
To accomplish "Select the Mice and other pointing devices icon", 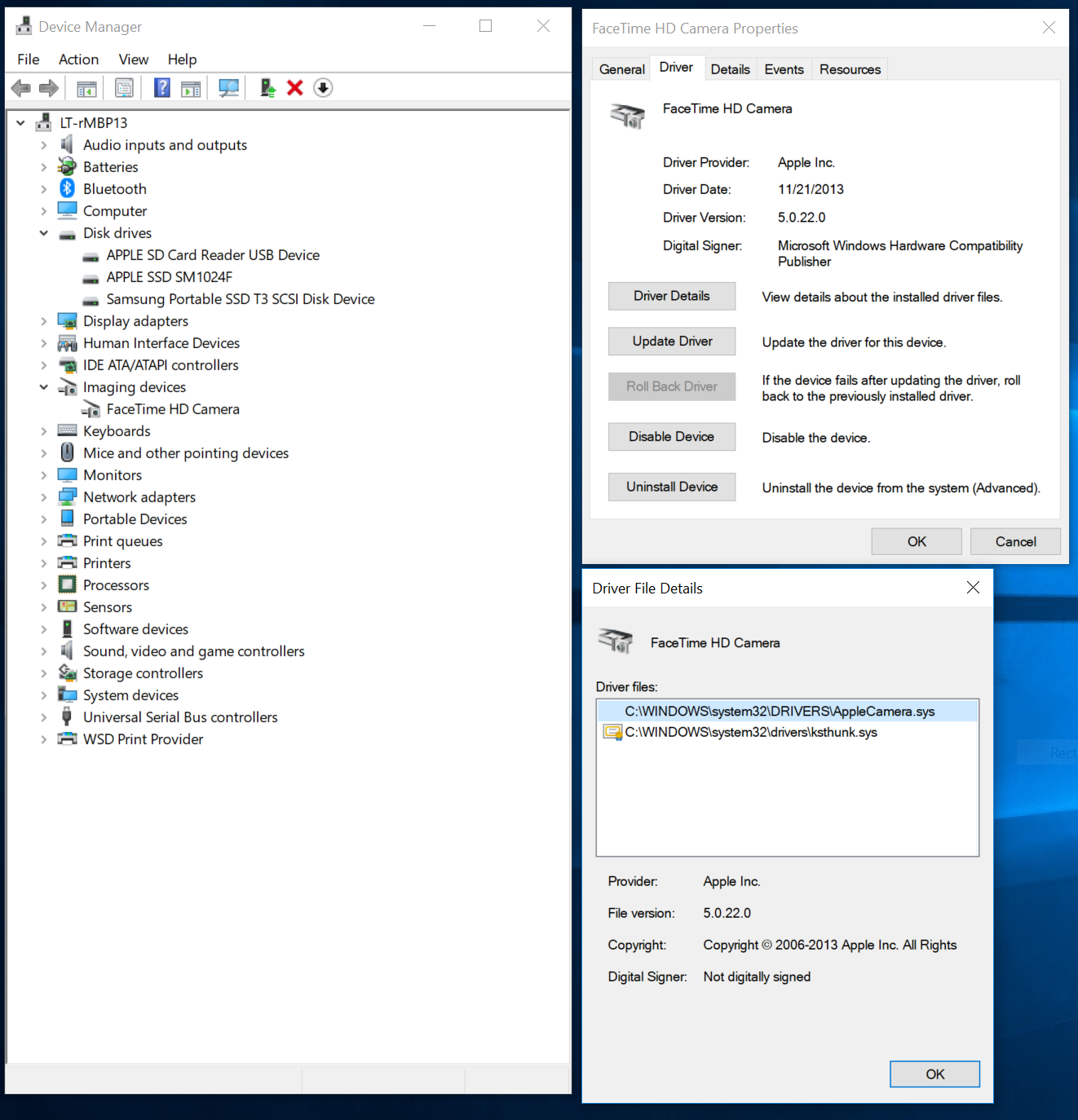I will pos(68,452).
